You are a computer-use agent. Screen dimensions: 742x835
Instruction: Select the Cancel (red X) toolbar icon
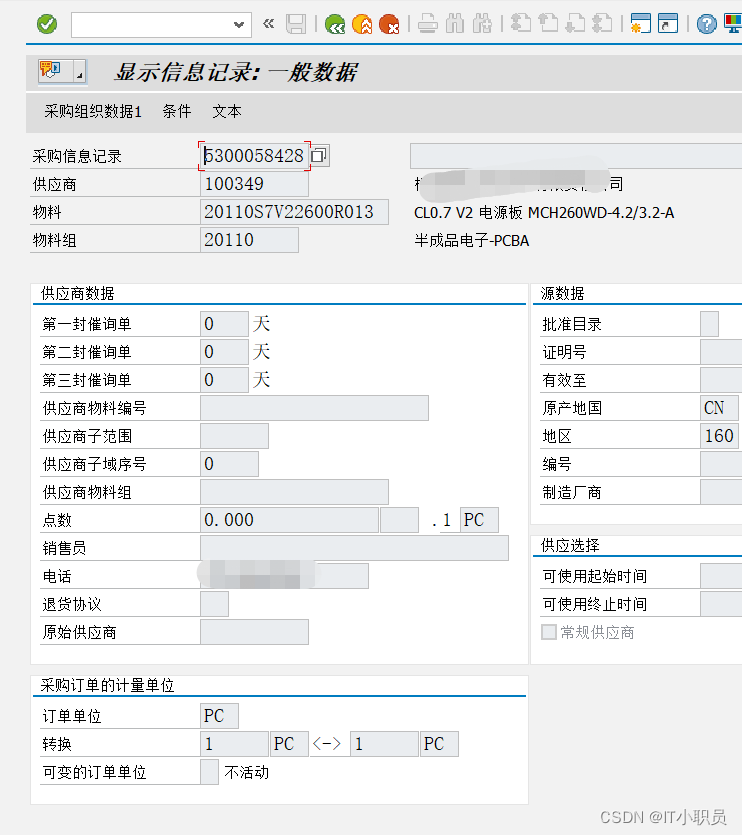[x=389, y=23]
